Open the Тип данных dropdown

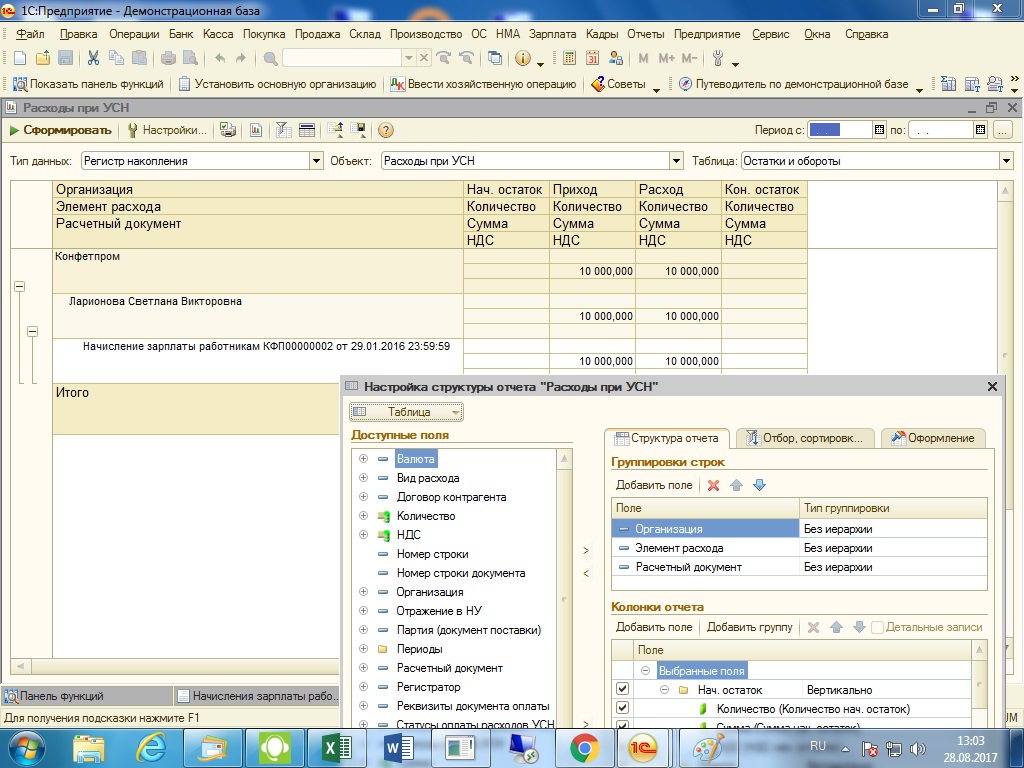coord(316,160)
